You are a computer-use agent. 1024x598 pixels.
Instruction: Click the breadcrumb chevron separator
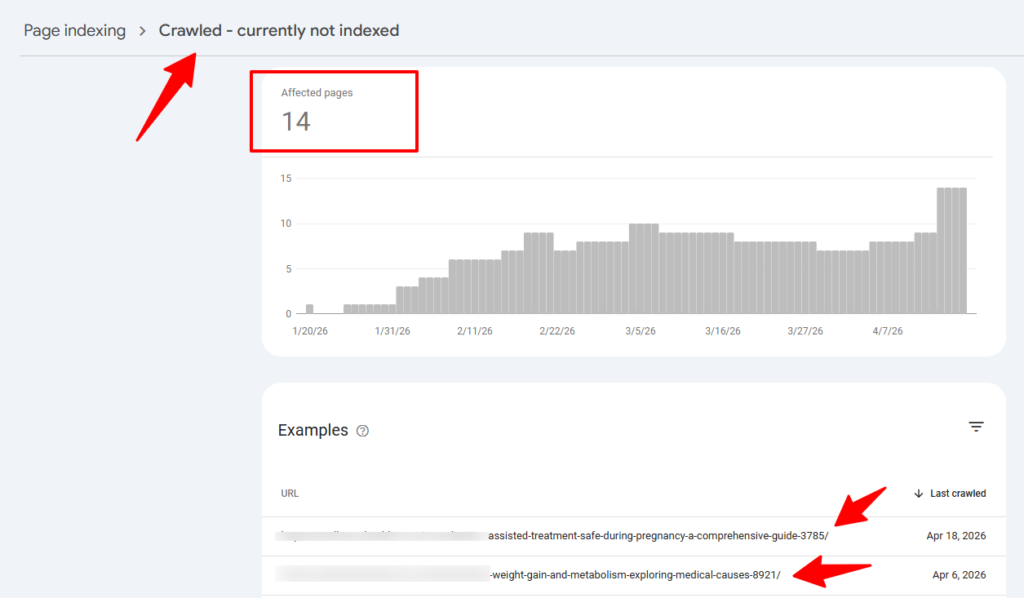(x=142, y=31)
